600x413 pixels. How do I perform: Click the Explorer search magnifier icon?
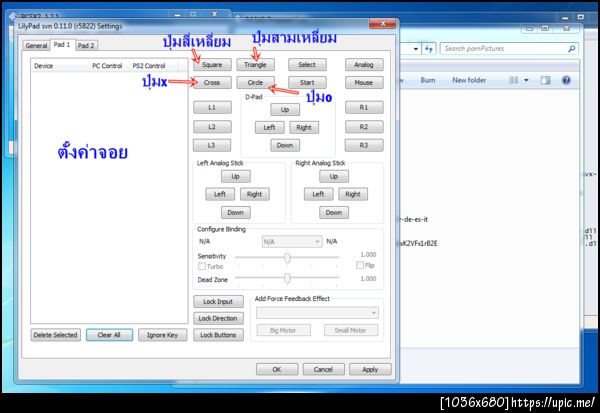[572, 49]
